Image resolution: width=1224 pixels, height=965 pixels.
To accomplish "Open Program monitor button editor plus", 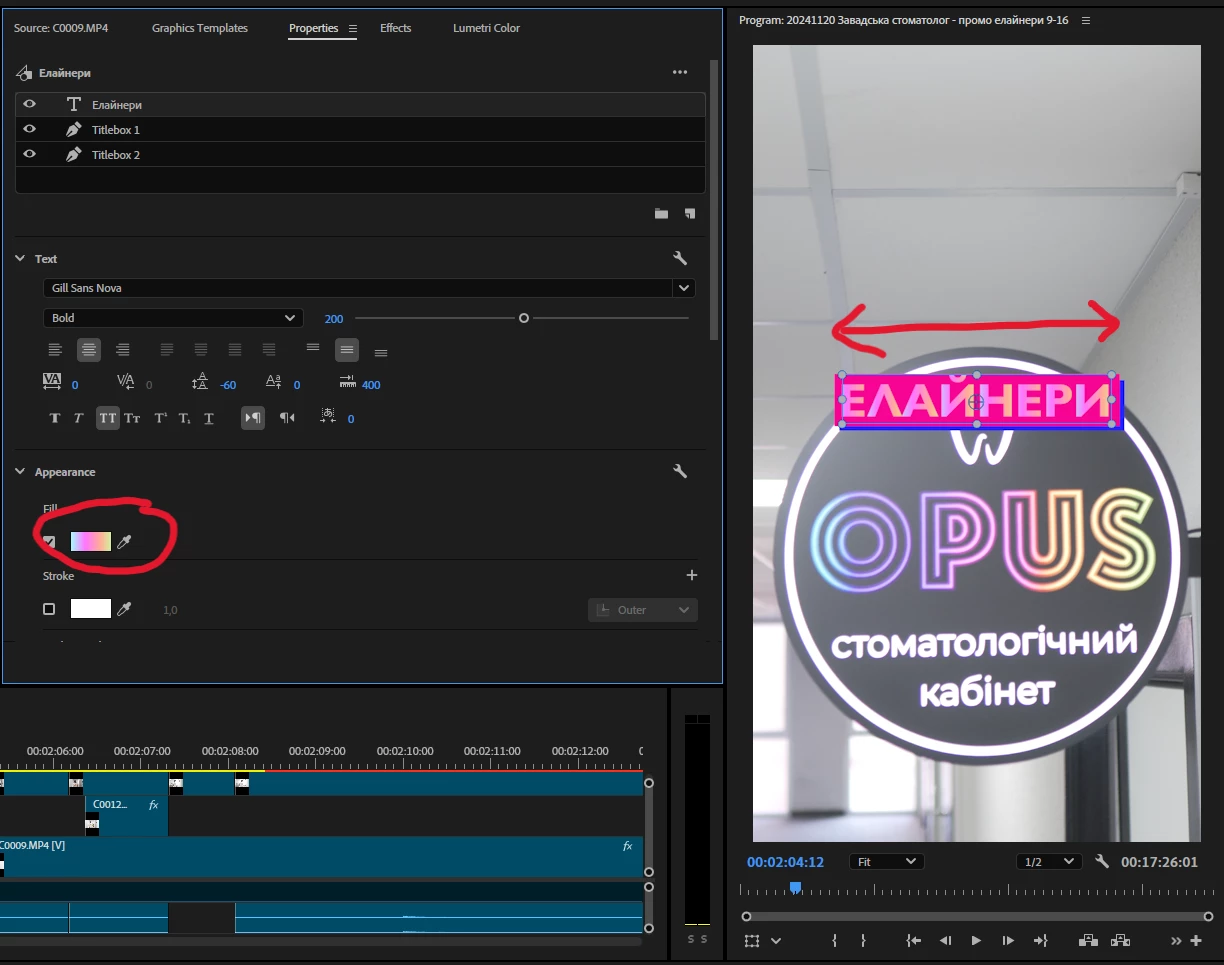I will point(1196,940).
